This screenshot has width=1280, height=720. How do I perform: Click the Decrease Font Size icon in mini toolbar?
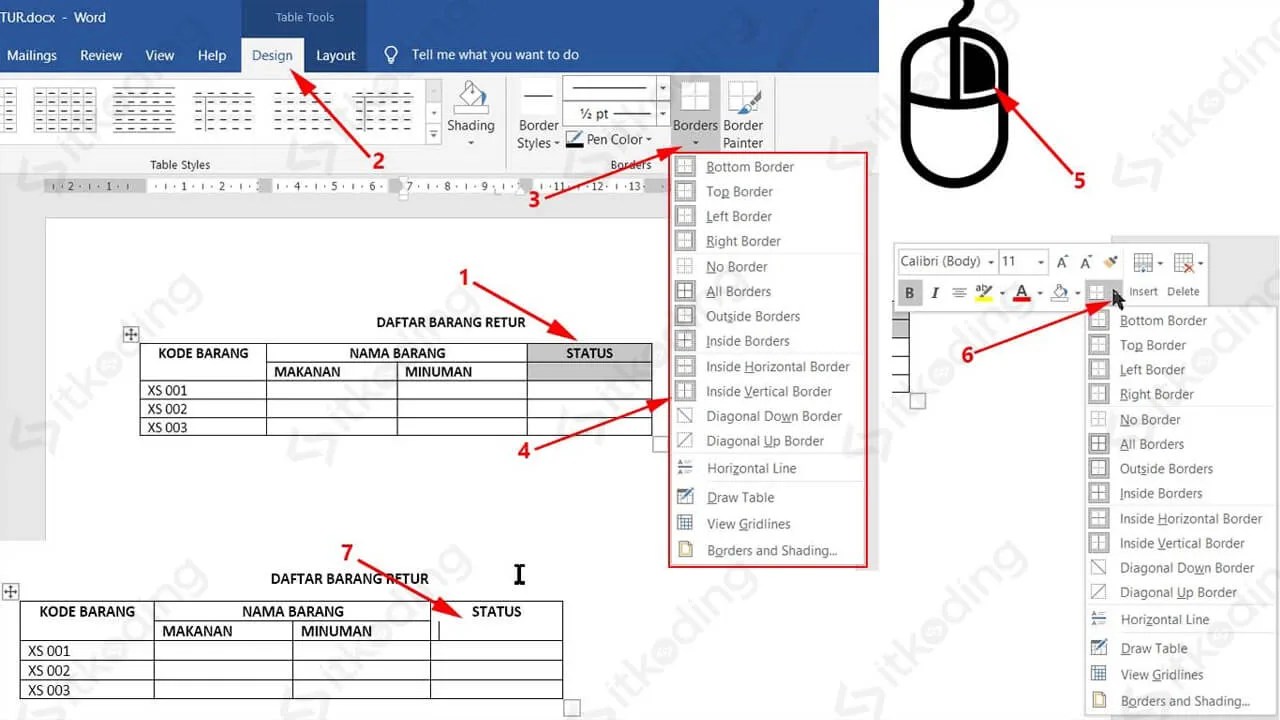click(1086, 262)
